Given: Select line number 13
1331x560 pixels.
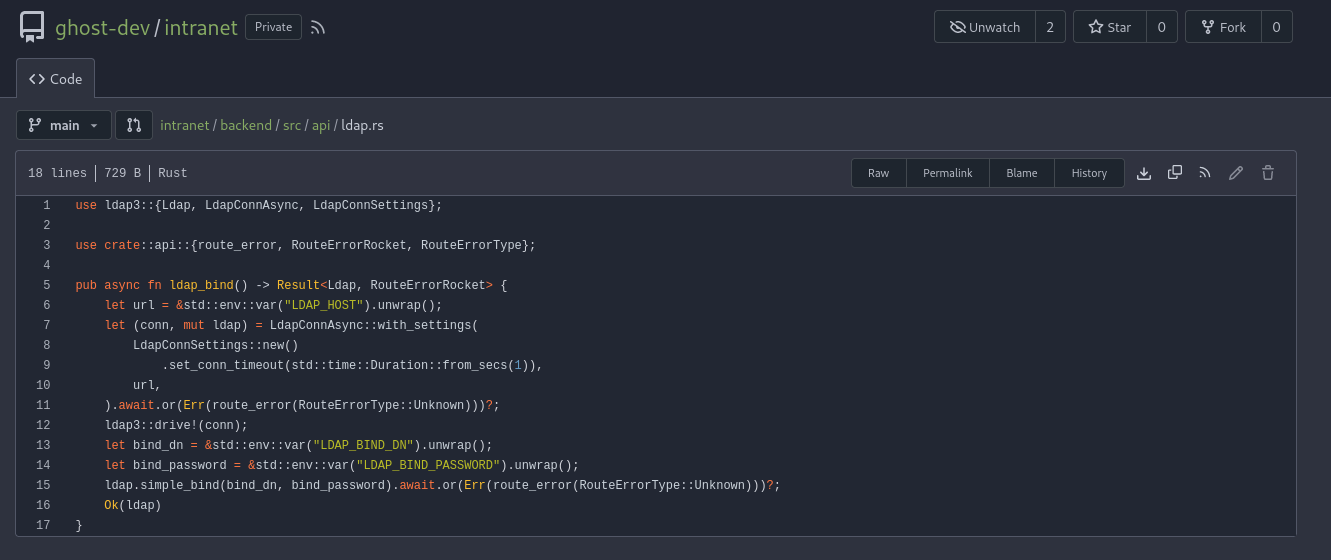Looking at the screenshot, I should [43, 445].
